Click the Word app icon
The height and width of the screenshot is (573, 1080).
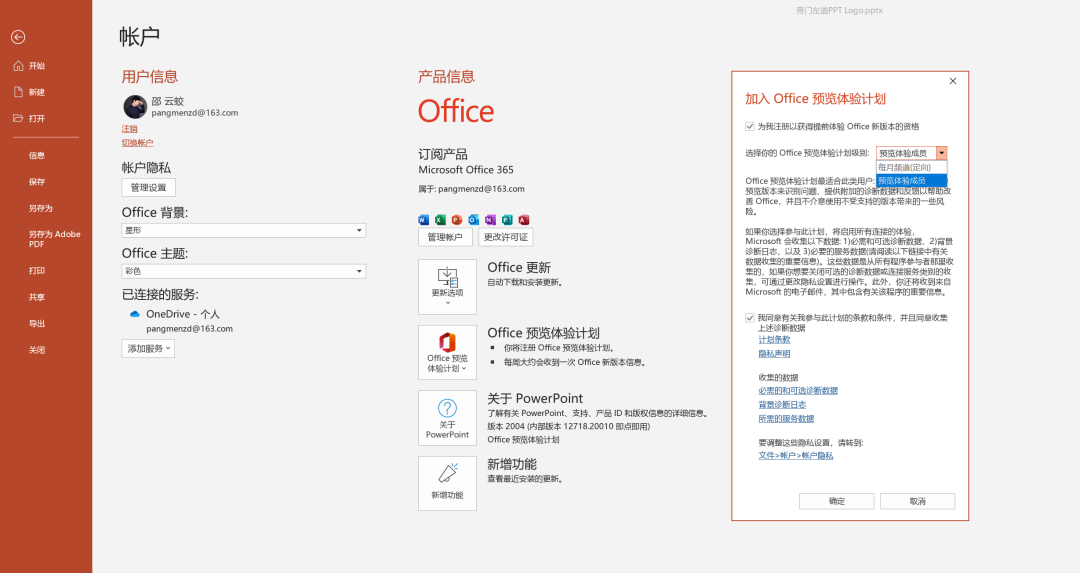424,220
